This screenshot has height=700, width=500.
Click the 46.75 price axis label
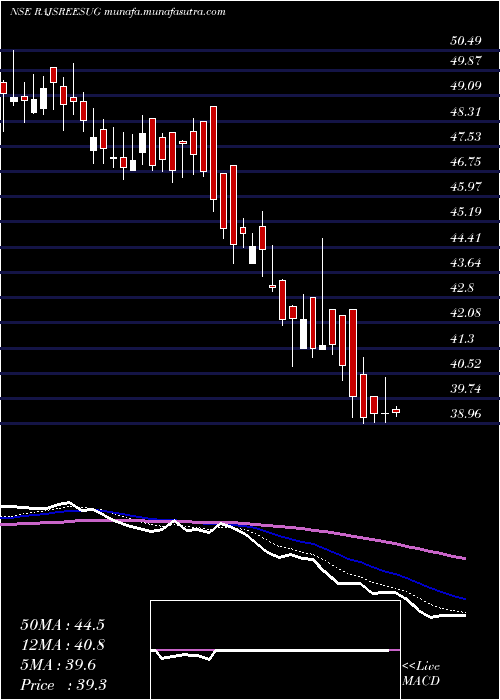466,162
